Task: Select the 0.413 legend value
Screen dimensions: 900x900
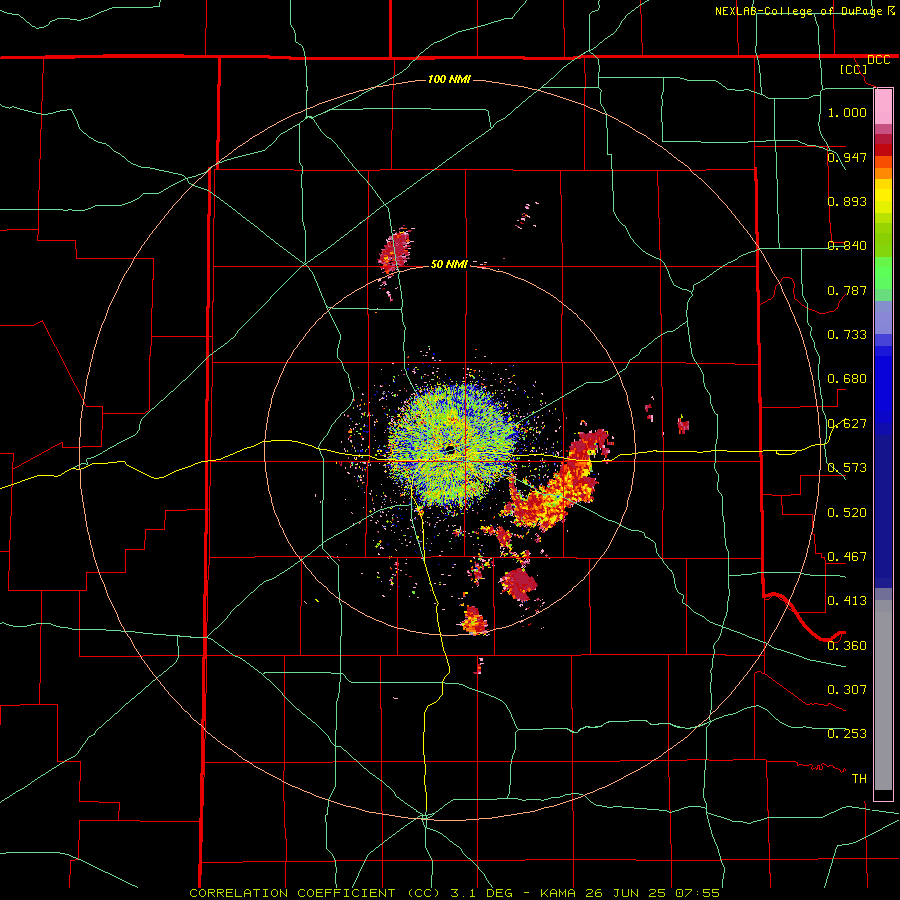Action: click(847, 600)
